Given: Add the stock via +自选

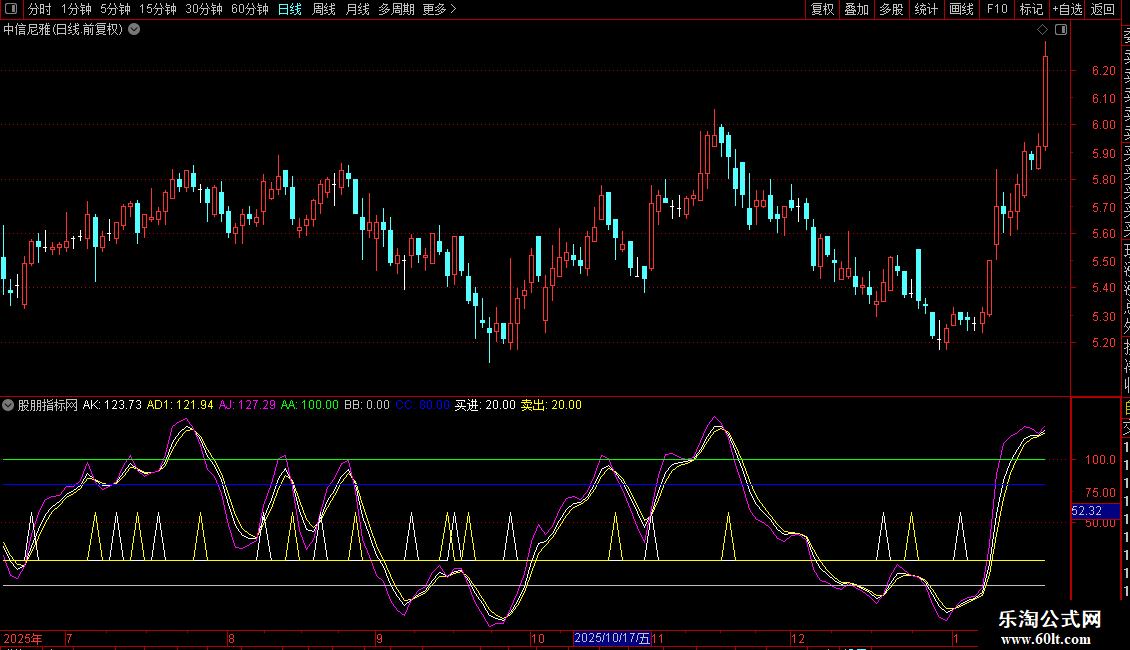Looking at the screenshot, I should [x=1067, y=9].
